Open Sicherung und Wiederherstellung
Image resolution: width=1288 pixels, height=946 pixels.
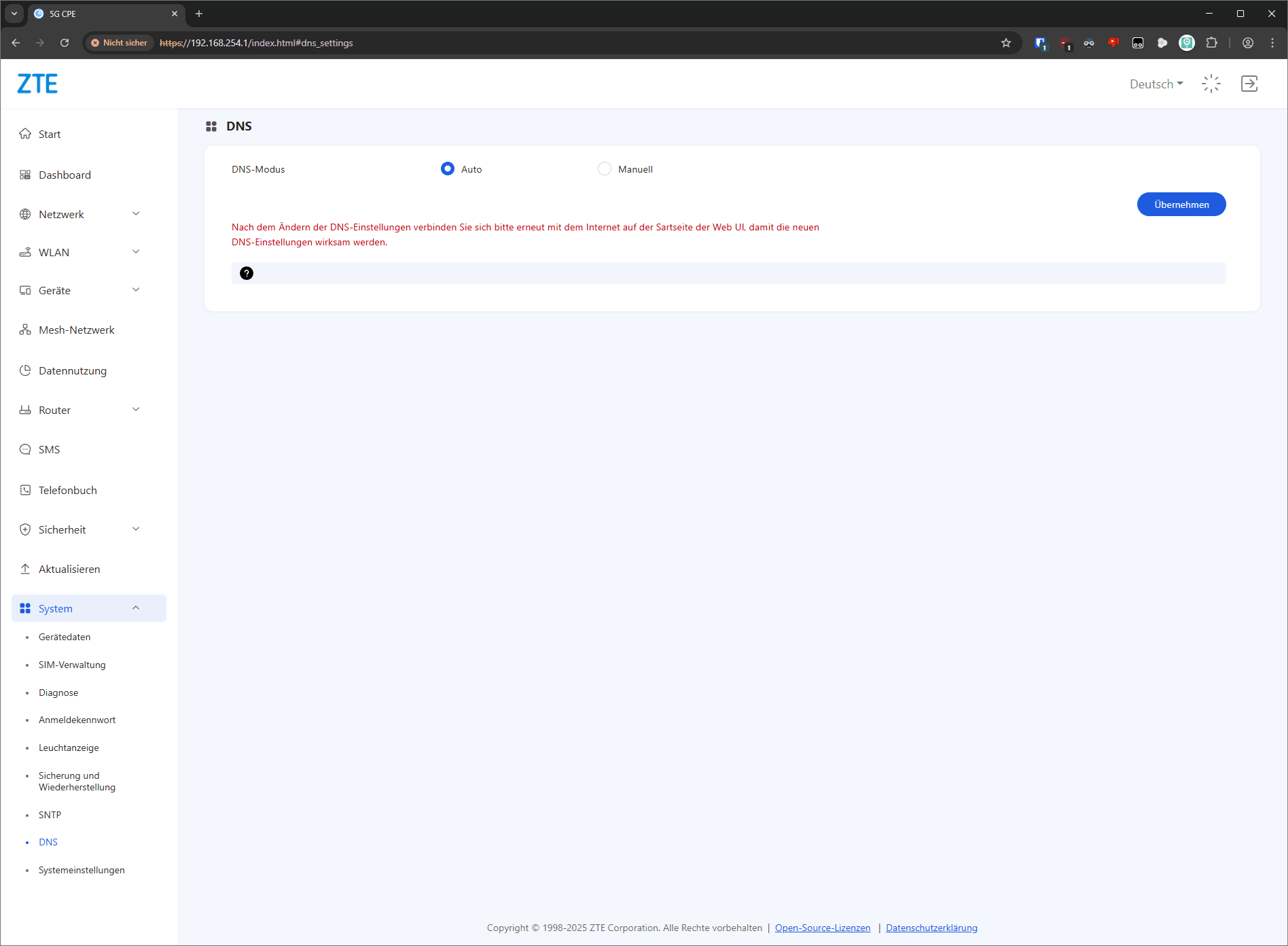[77, 782]
